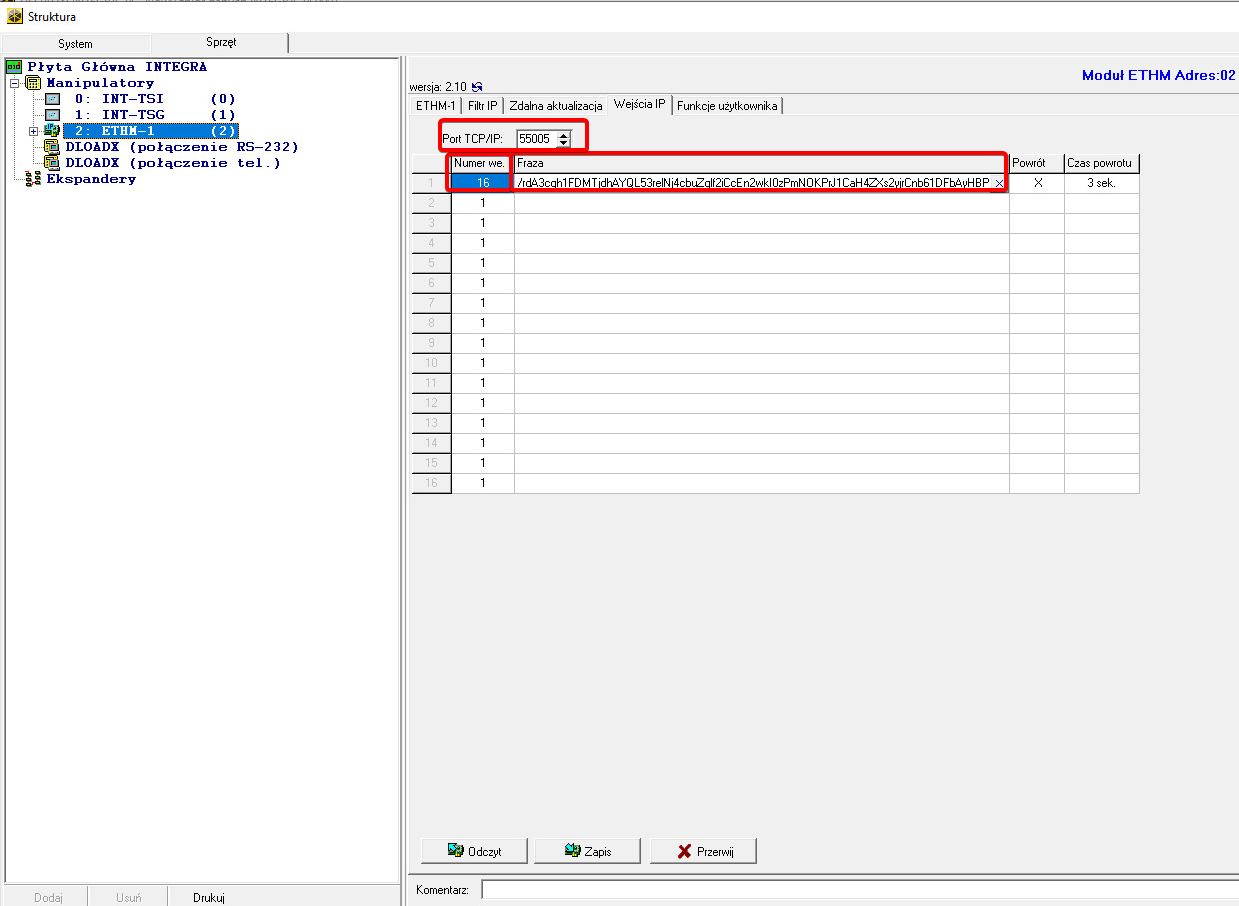The image size is (1239, 906).
Task: Collapse the Manipulatory tree node
Action: click(15, 83)
